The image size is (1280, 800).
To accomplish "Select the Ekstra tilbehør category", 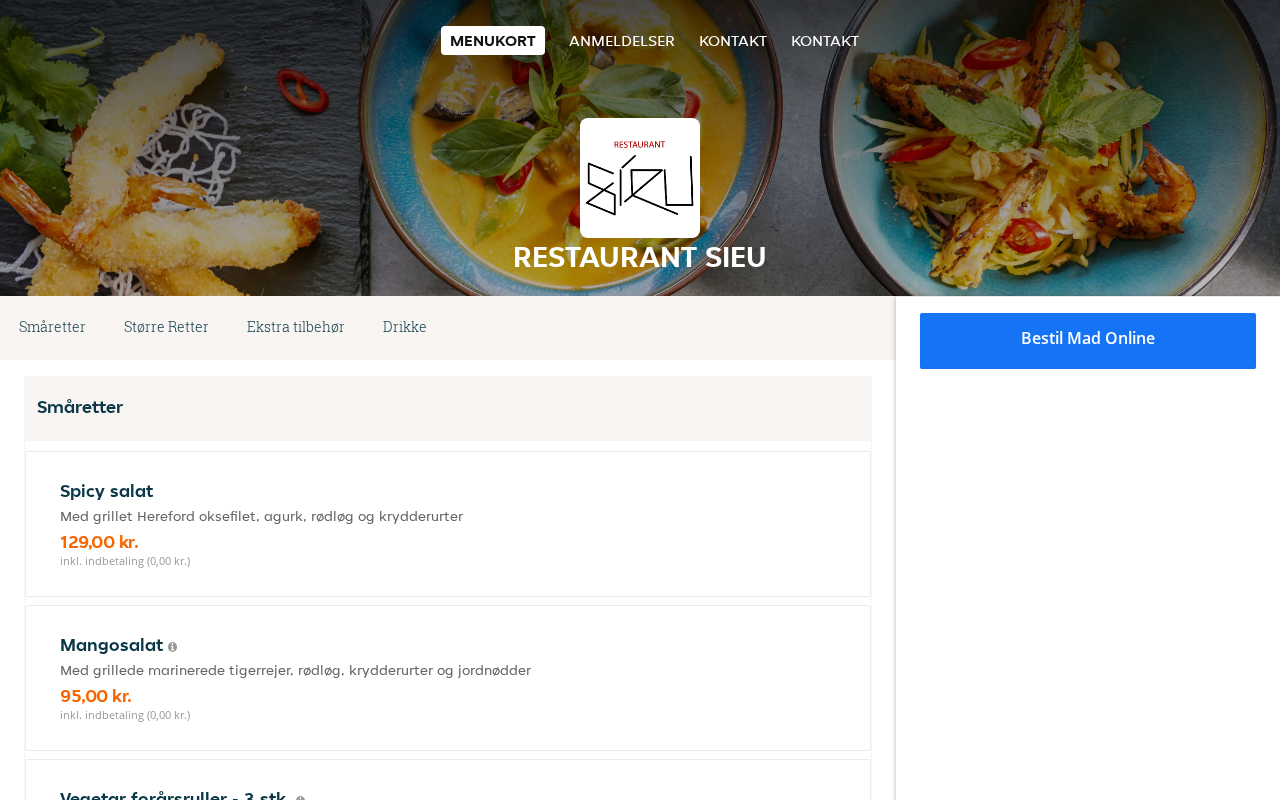I will tap(296, 327).
